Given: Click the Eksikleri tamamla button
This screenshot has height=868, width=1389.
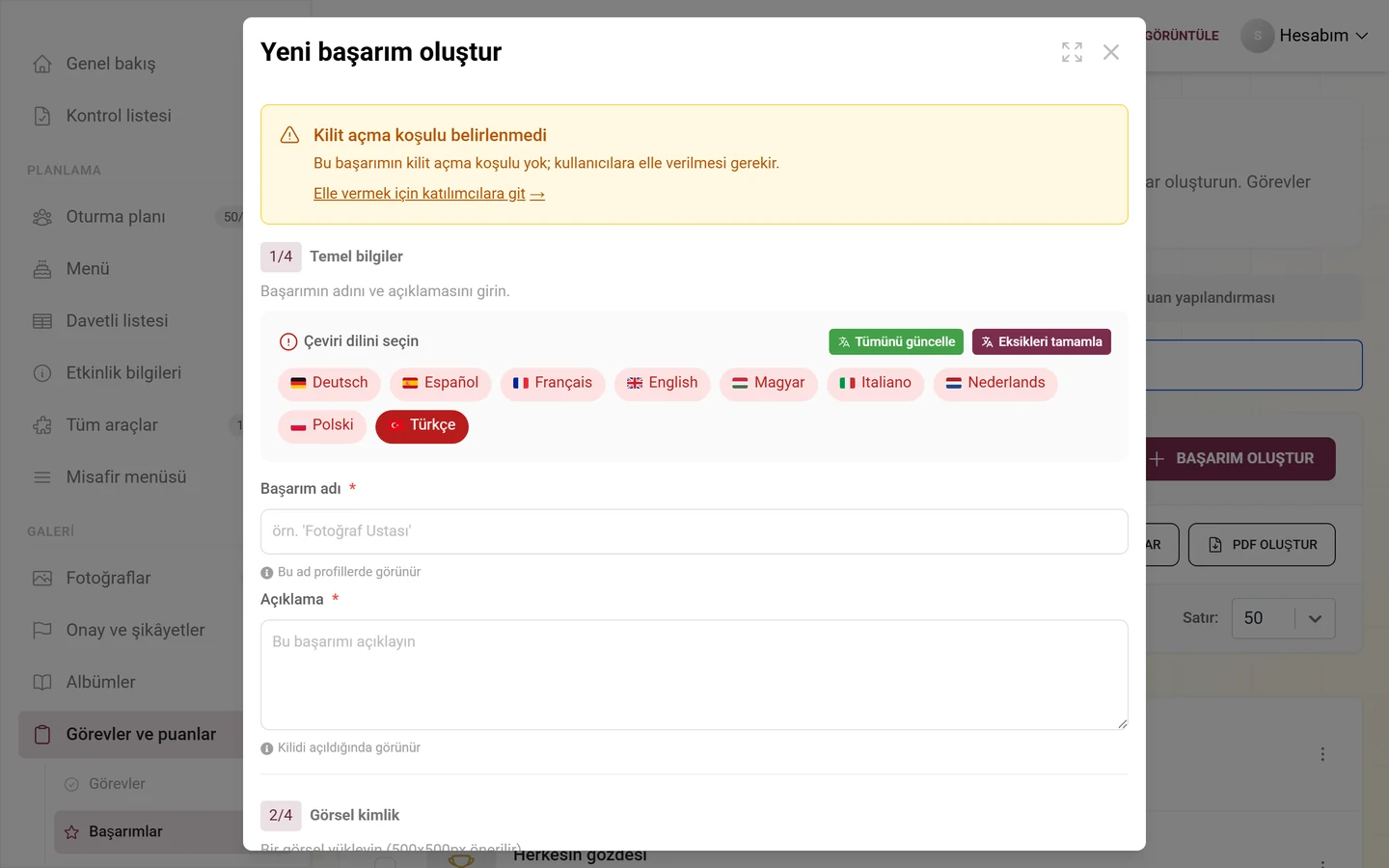Looking at the screenshot, I should pyautogui.click(x=1042, y=341).
